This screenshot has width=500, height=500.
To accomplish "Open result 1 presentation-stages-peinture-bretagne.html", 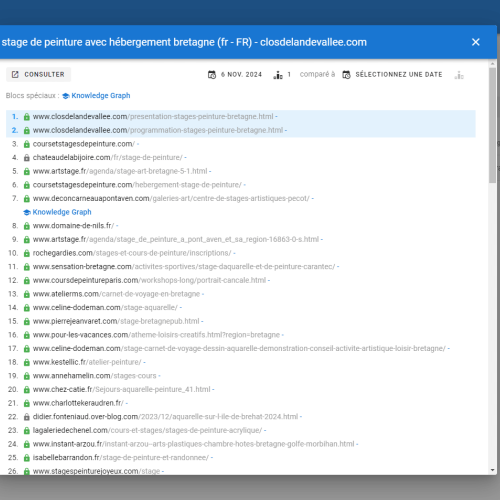I will 153,117.
